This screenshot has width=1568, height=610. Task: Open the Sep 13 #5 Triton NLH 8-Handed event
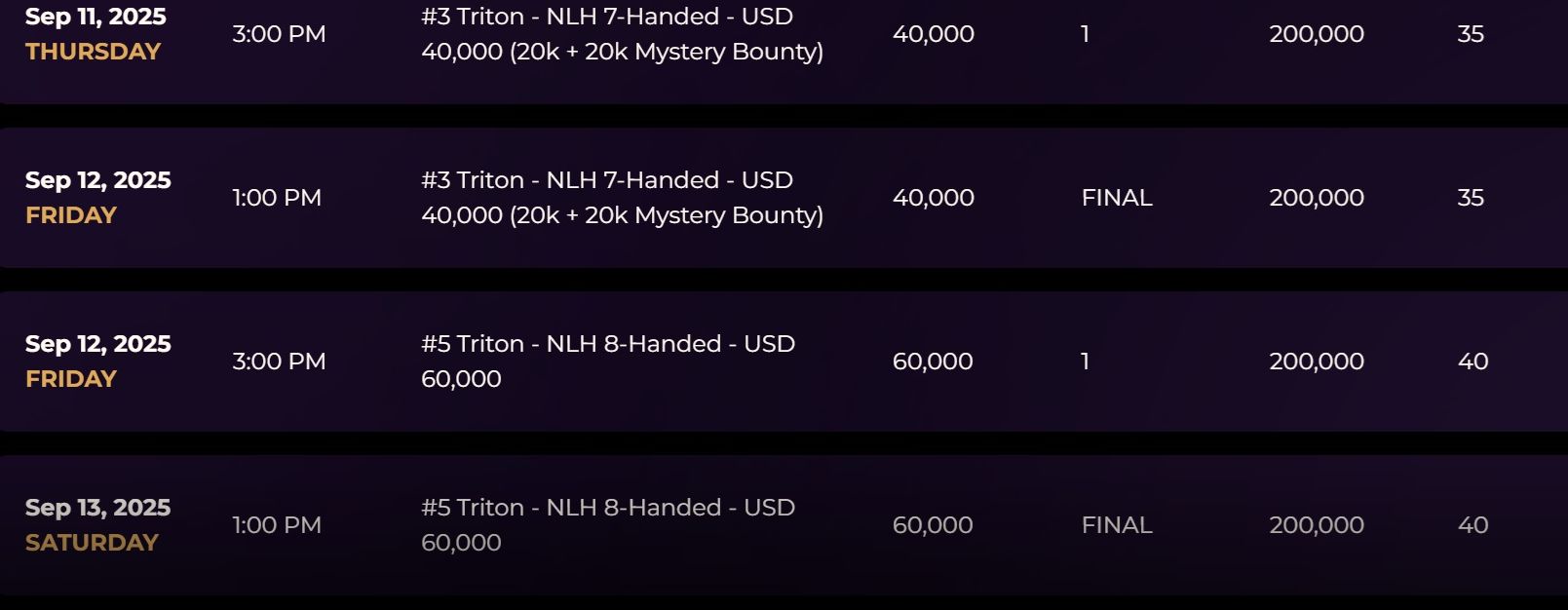tap(608, 525)
